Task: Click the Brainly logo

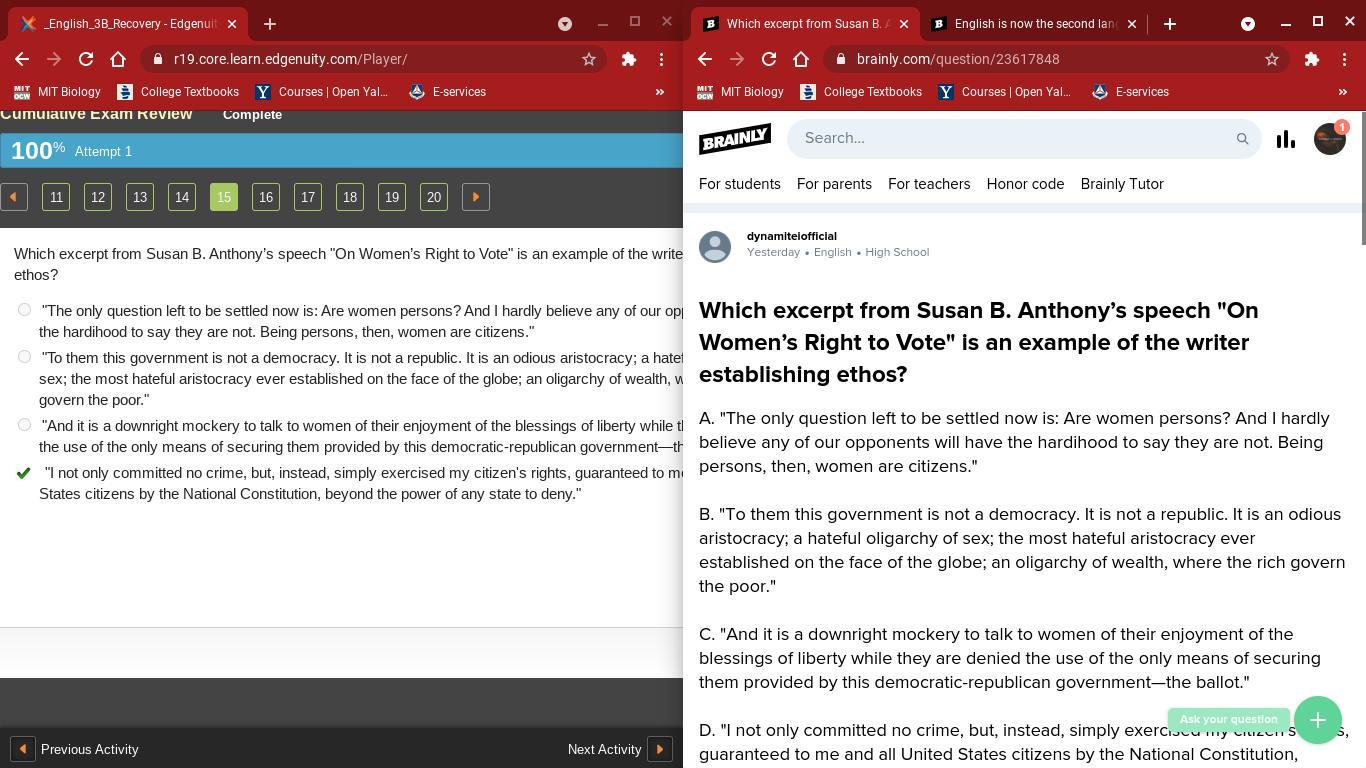Action: pos(735,138)
